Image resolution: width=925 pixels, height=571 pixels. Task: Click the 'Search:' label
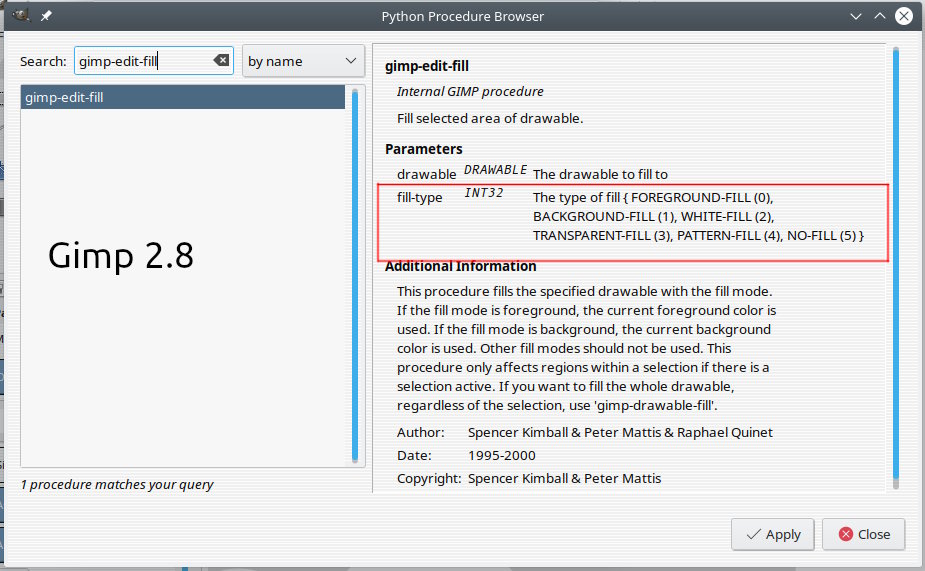tap(43, 61)
